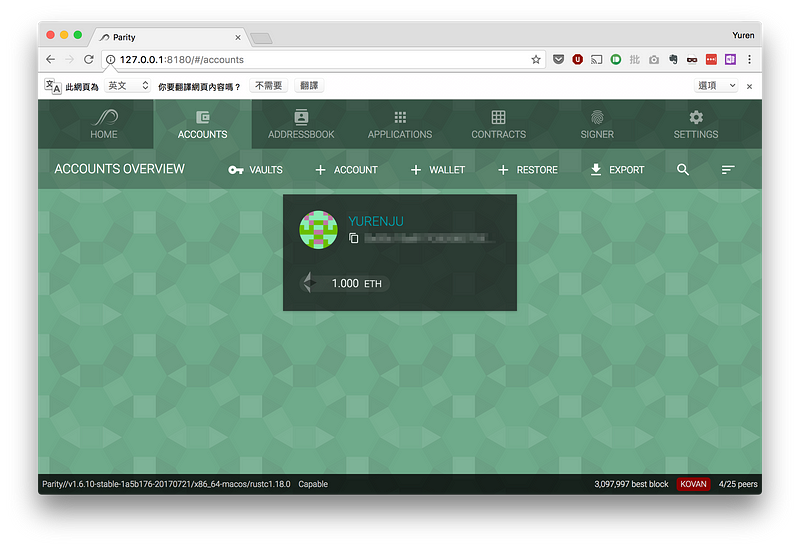The image size is (800, 549).
Task: Click the Restore account button
Action: click(x=528, y=170)
